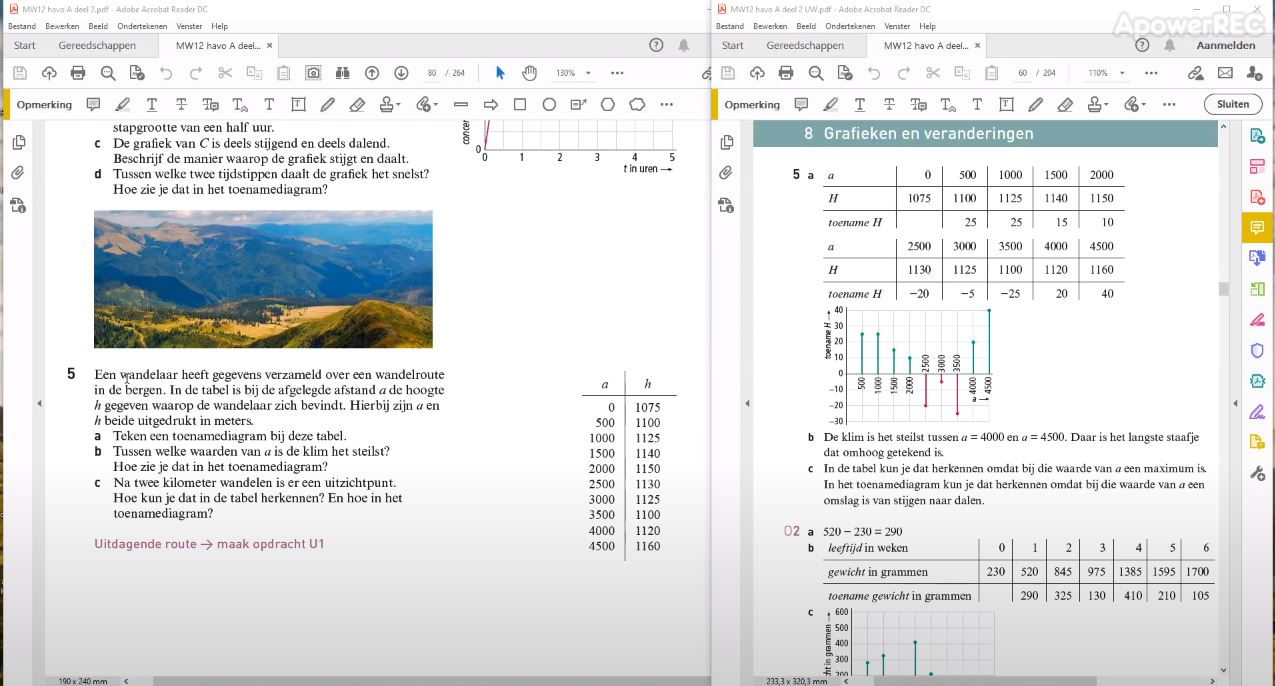Screen dimensions: 1275x686
Task: Open search magnifier in left window toolbar
Action: [x=108, y=73]
